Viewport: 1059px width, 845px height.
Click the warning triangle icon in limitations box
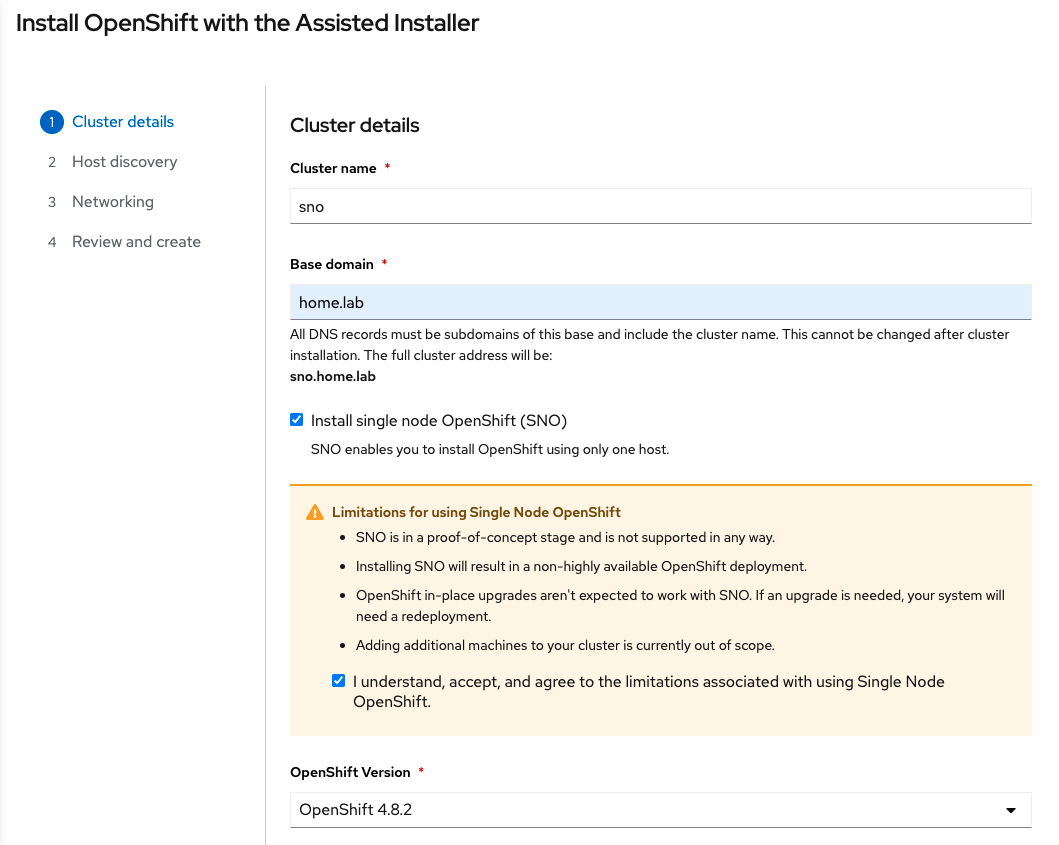[315, 513]
